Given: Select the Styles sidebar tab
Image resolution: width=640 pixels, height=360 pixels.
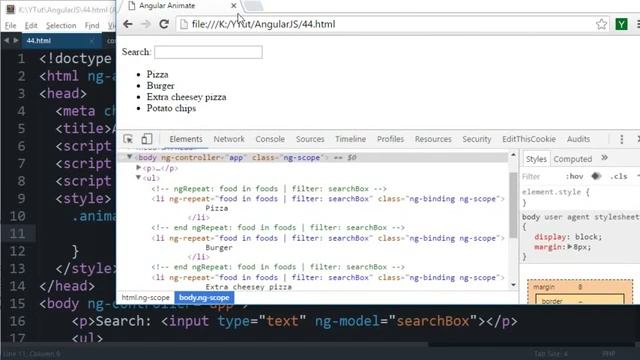Looking at the screenshot, I should coord(536,159).
